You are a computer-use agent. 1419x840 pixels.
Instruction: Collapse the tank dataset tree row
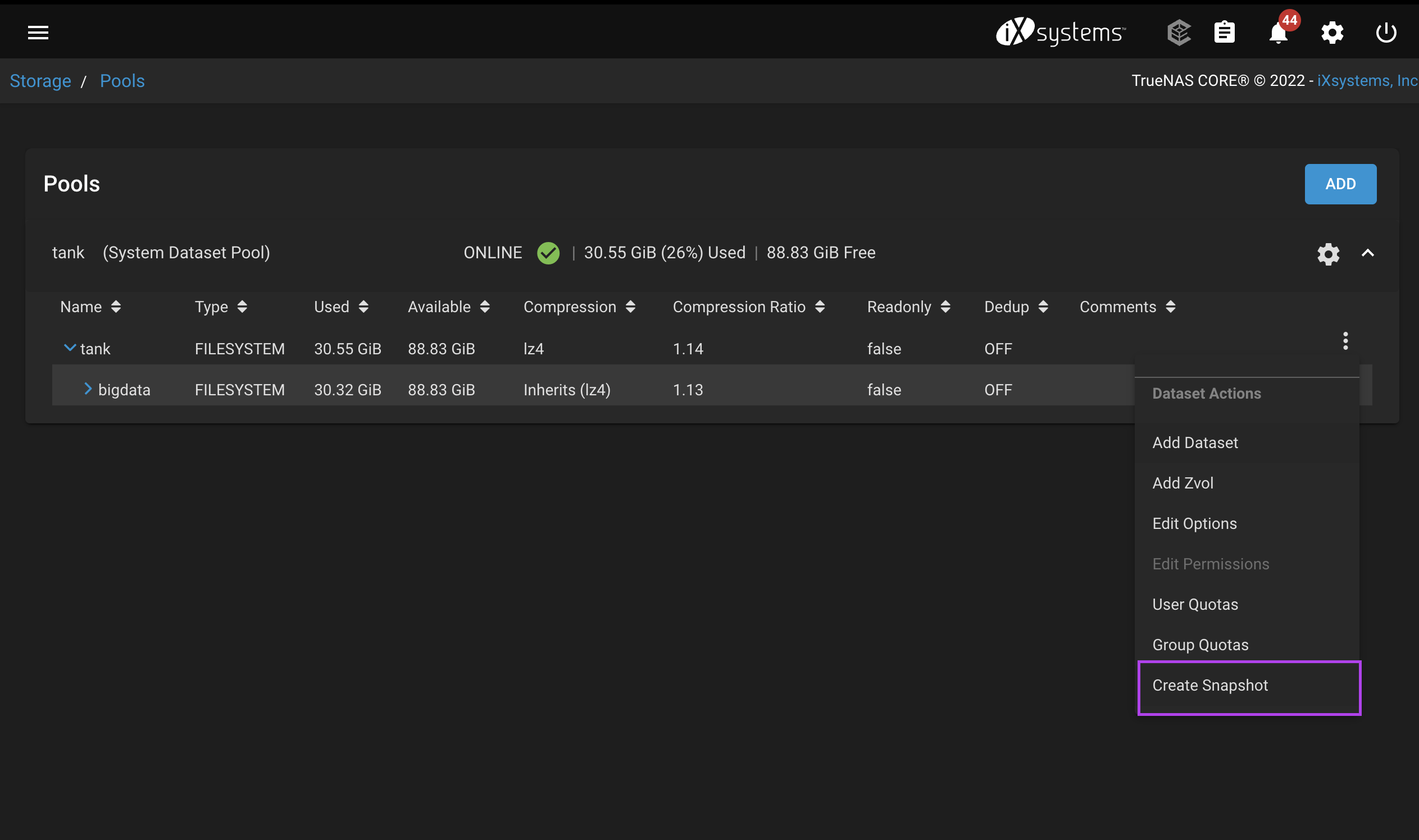pos(70,348)
